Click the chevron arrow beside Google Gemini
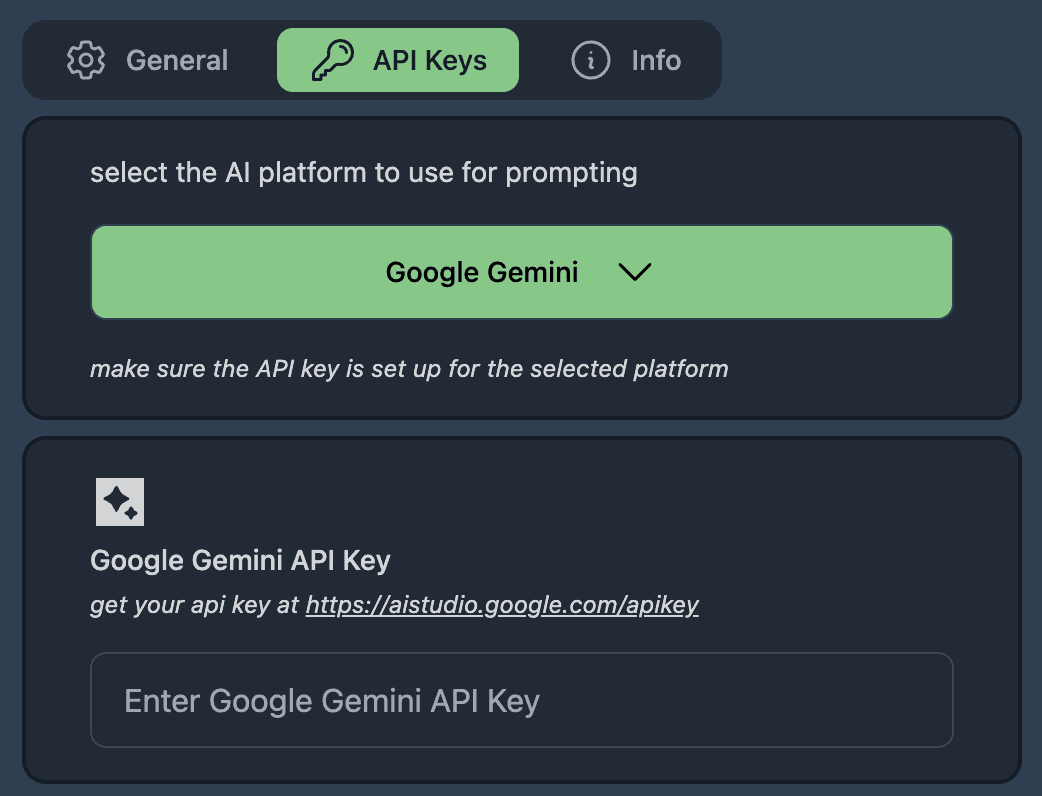 click(x=635, y=272)
